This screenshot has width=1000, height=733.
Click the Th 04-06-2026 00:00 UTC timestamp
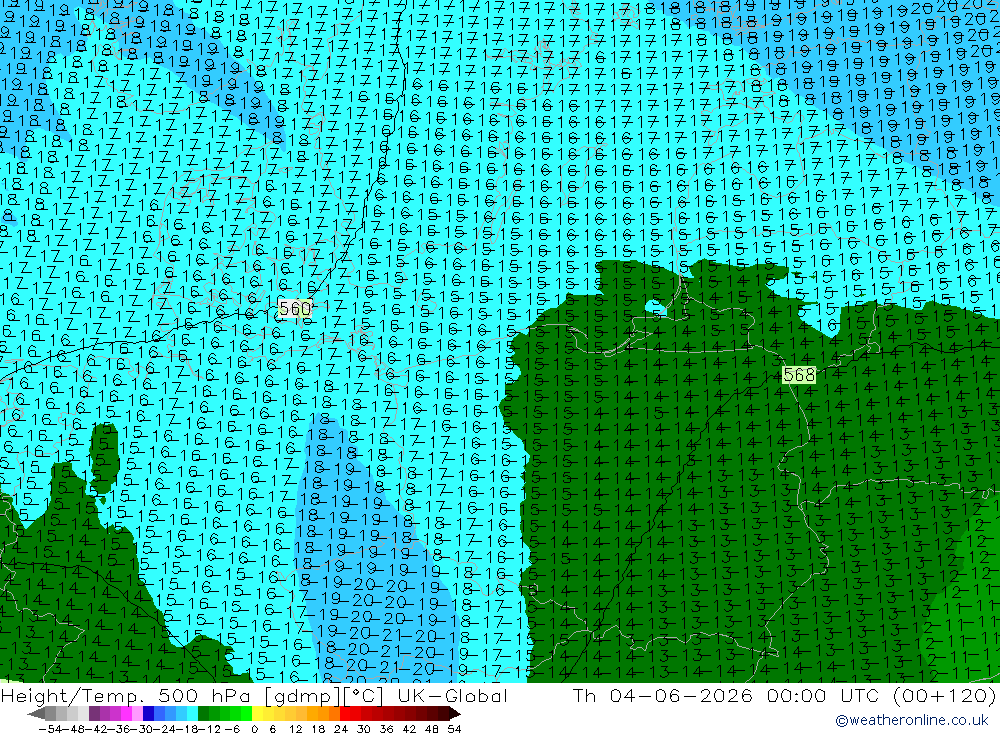[x=725, y=695]
